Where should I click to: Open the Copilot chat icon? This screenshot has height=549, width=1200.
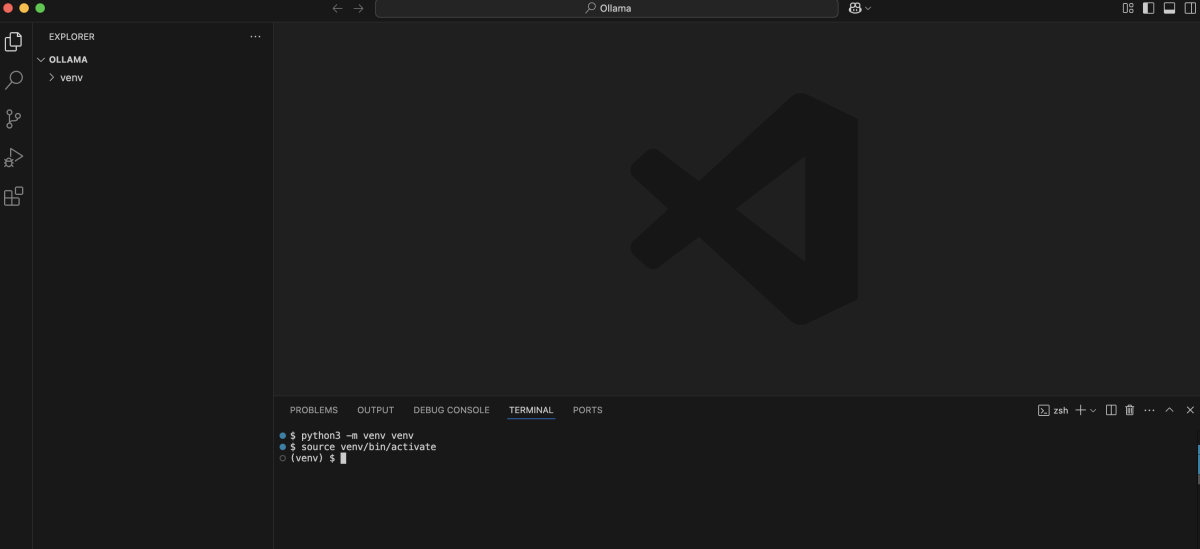(x=855, y=8)
